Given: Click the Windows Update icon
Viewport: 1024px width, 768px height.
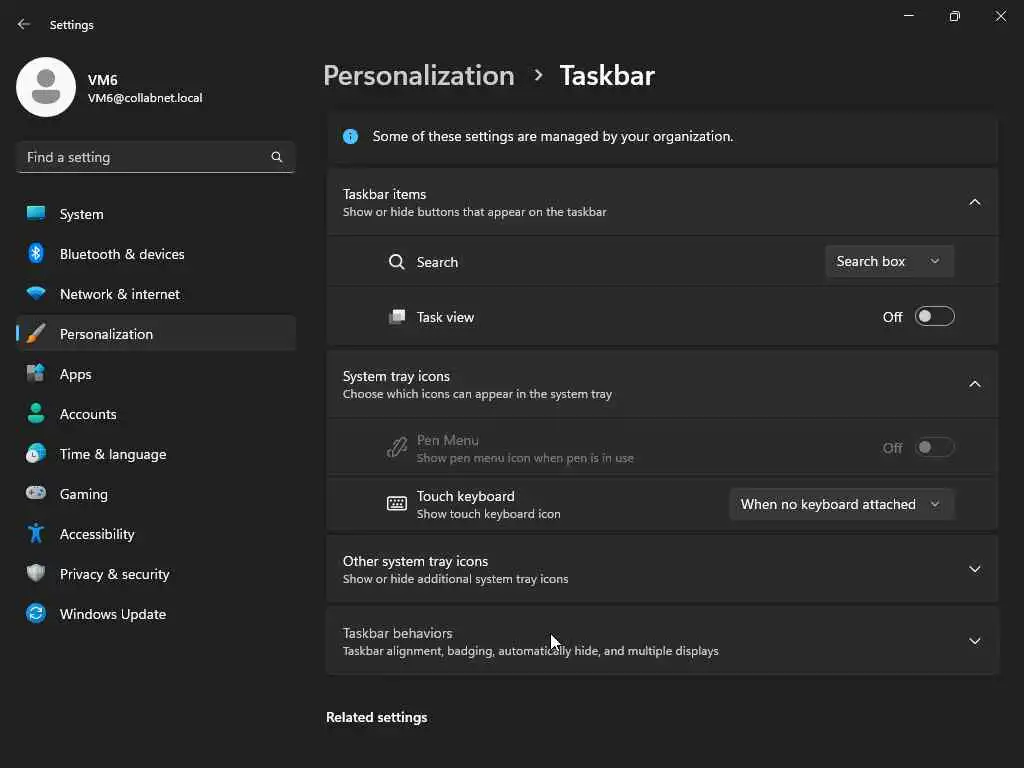Looking at the screenshot, I should click(36, 614).
